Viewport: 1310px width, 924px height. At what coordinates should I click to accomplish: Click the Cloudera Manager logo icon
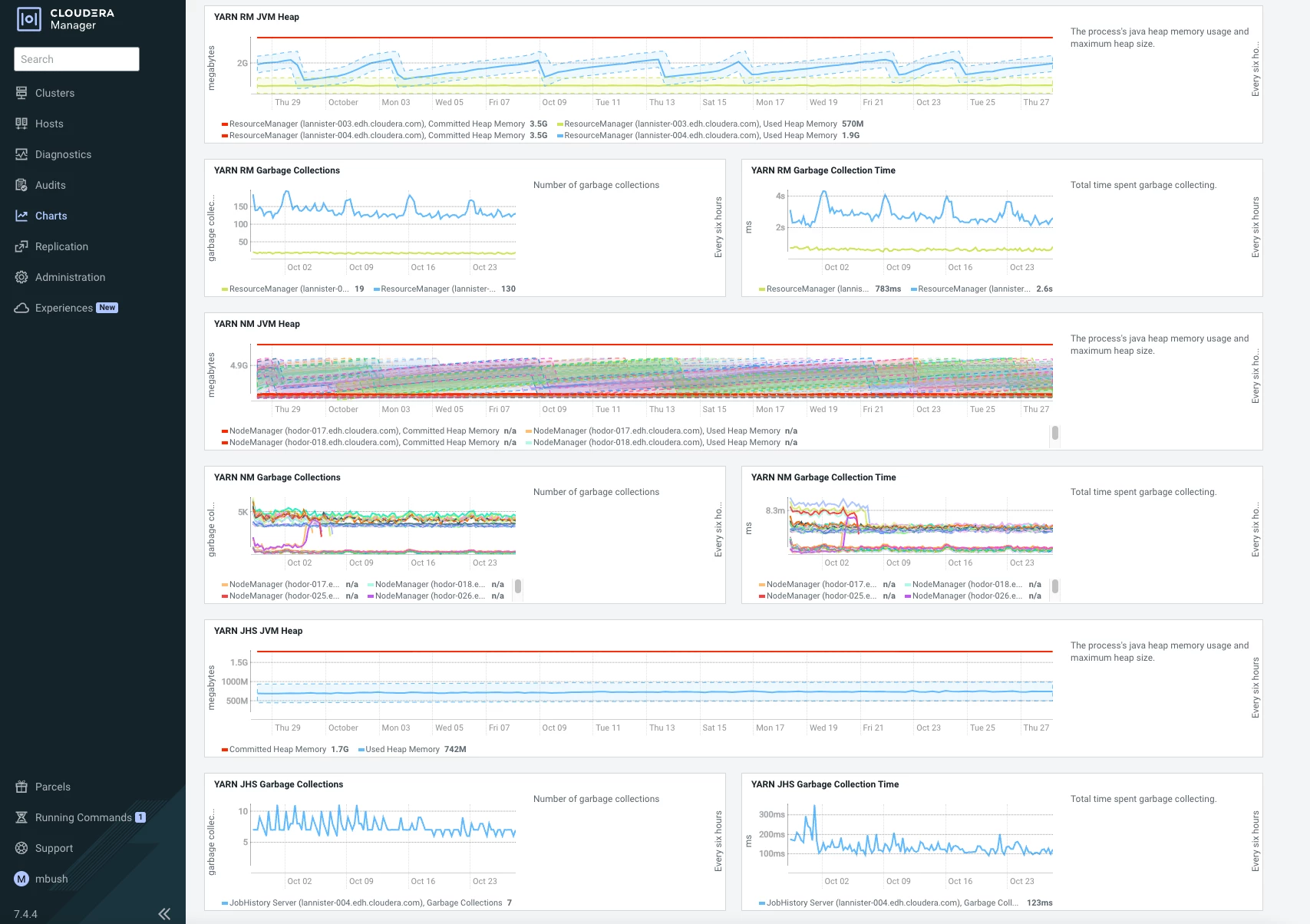tap(28, 19)
